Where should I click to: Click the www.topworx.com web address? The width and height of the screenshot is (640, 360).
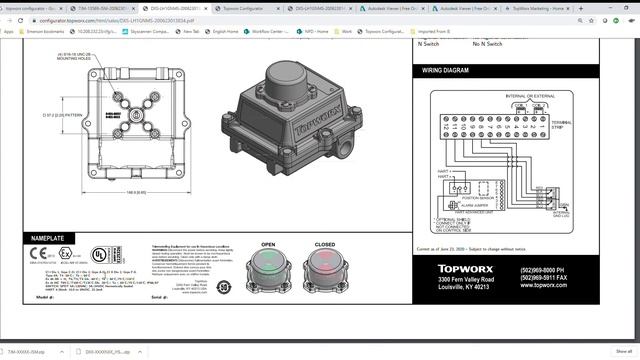click(x=543, y=285)
